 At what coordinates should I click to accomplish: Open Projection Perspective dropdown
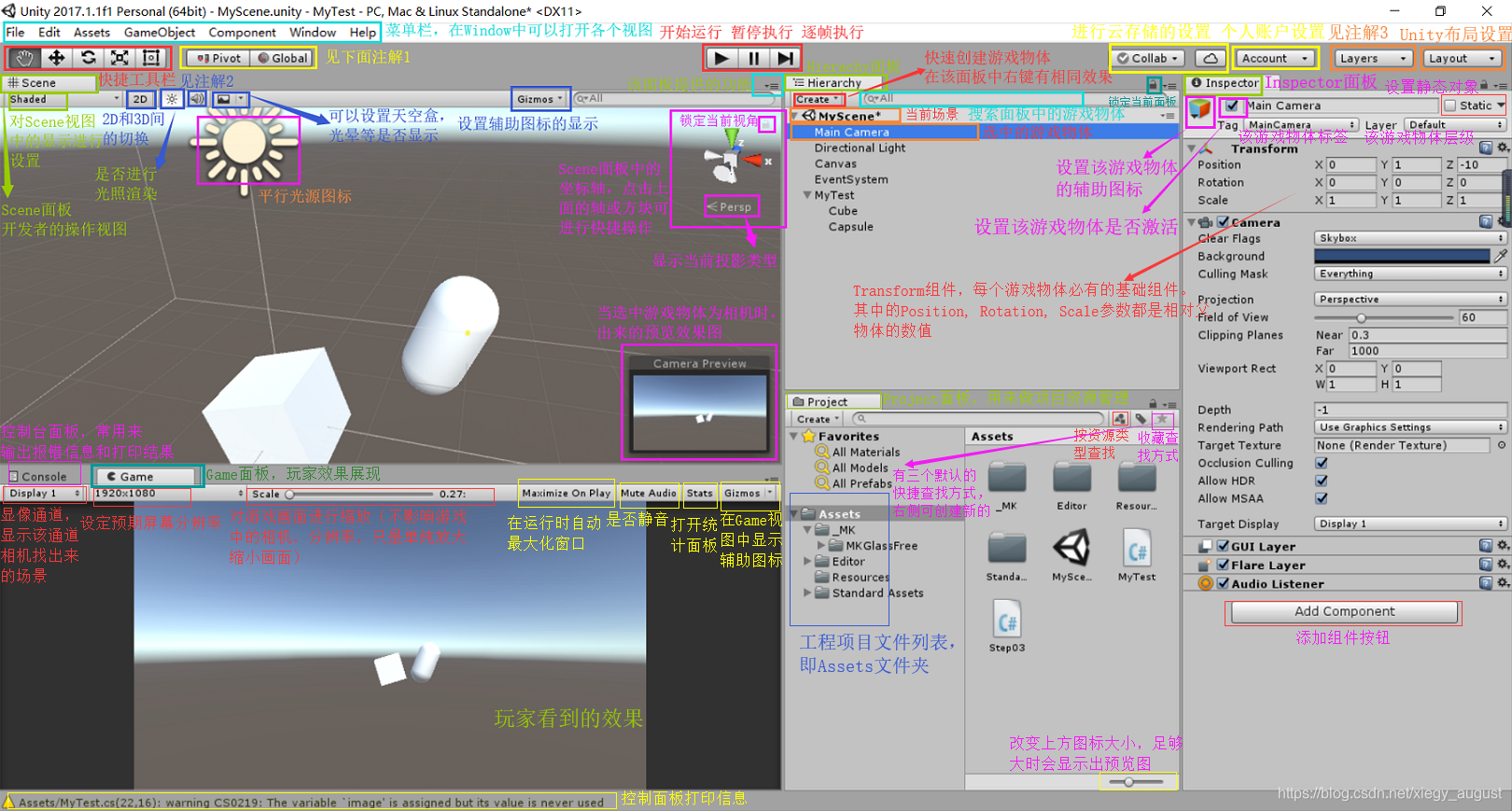coord(1410,300)
